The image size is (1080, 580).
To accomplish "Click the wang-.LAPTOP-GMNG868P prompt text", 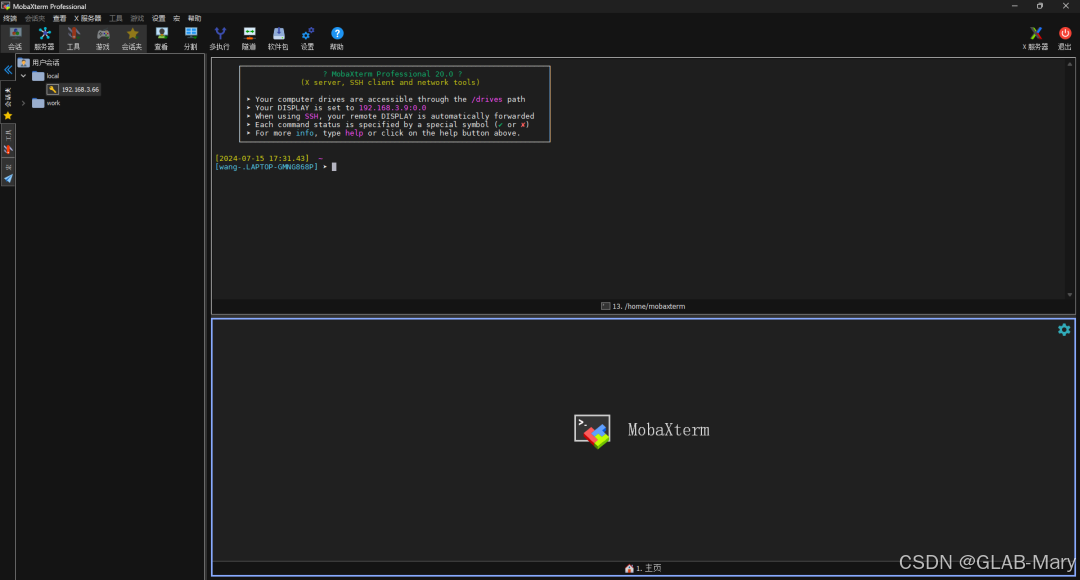I will tap(266, 167).
